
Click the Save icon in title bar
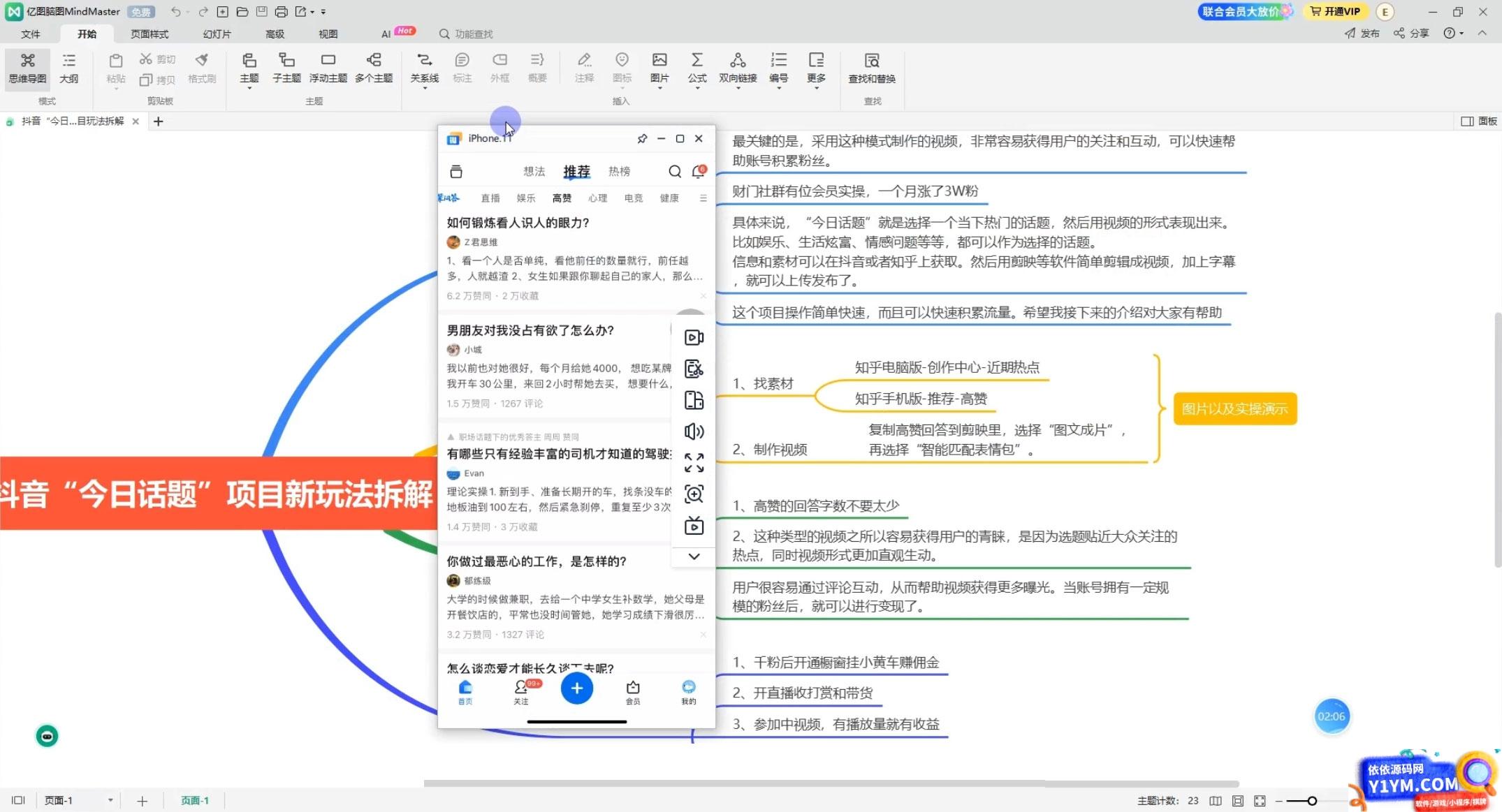pyautogui.click(x=261, y=12)
